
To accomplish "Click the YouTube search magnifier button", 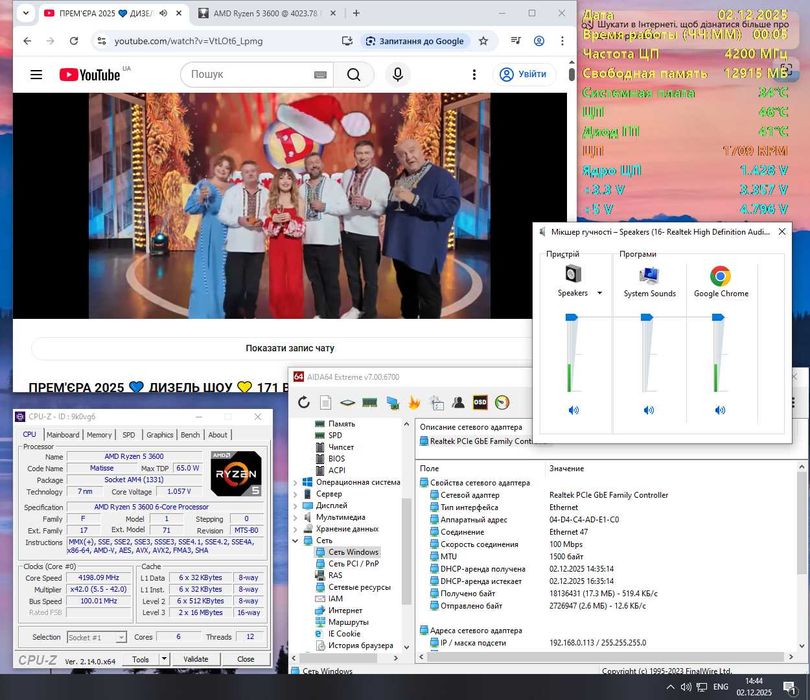I will click(354, 75).
